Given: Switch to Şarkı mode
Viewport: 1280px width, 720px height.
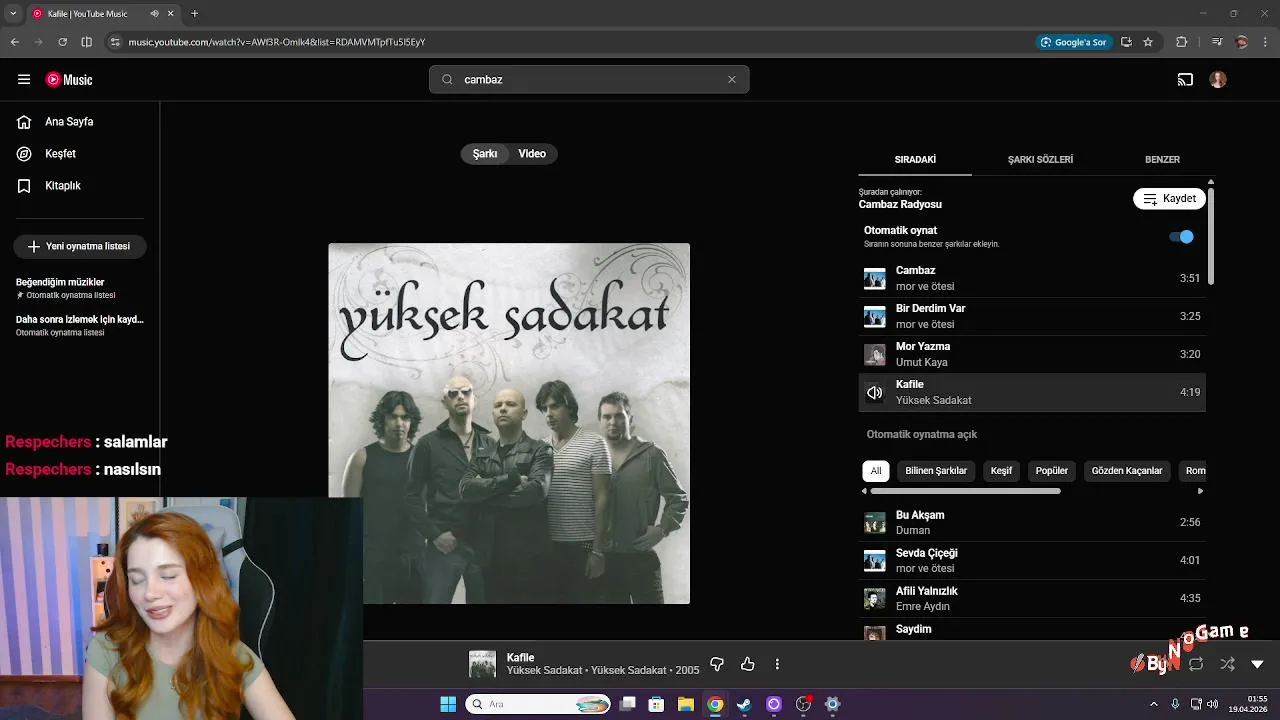Looking at the screenshot, I should (485, 154).
